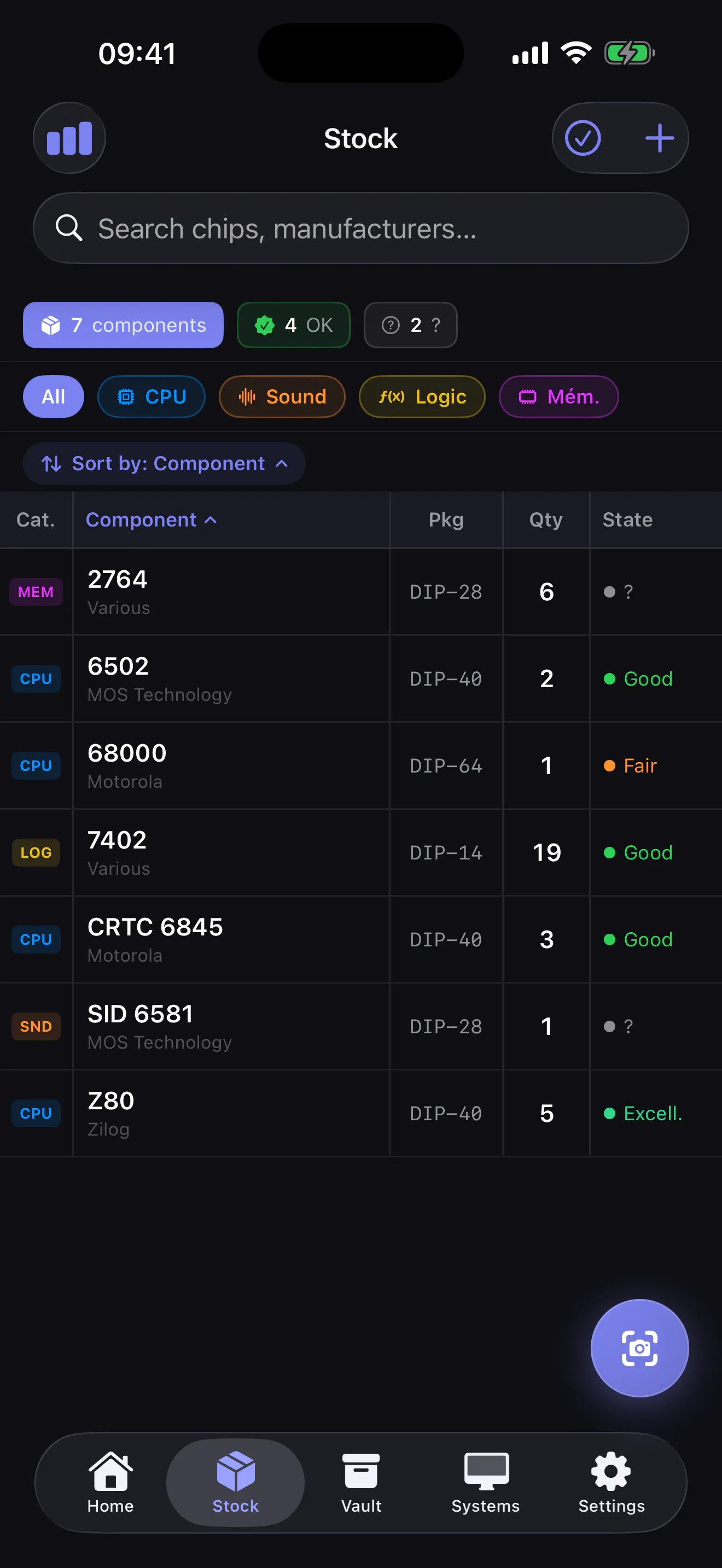
Task: Expand the Sort by: Component dropdown
Action: [165, 463]
